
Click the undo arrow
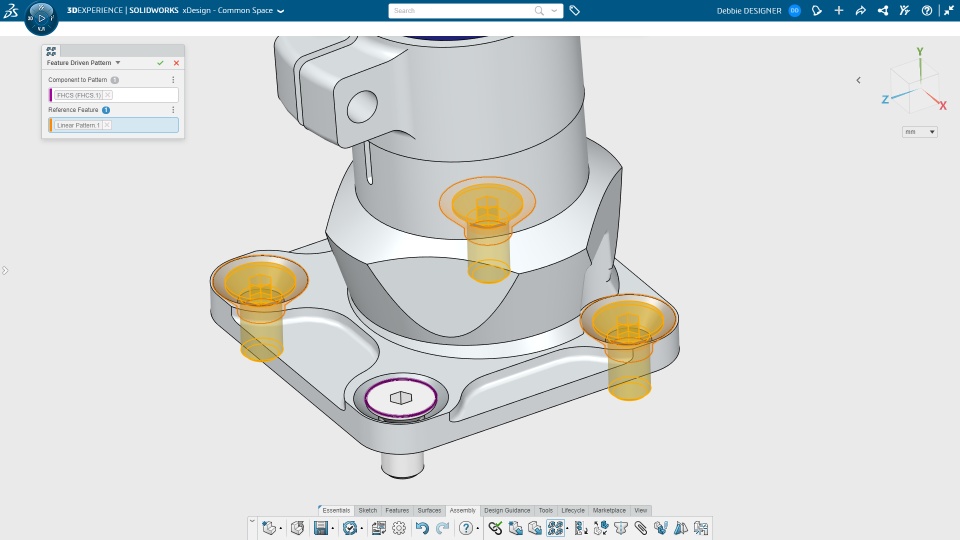(x=422, y=528)
